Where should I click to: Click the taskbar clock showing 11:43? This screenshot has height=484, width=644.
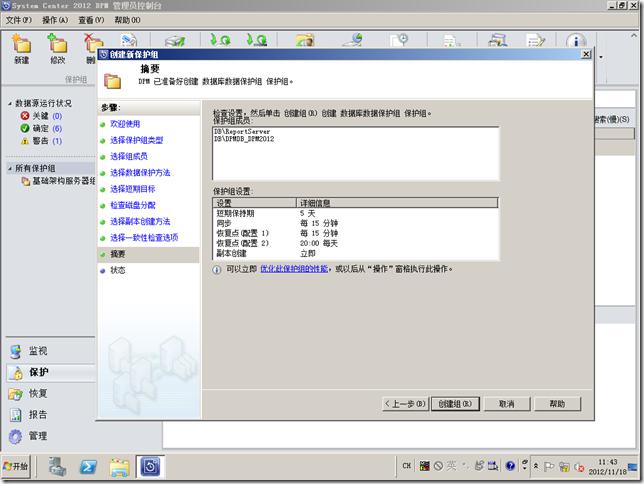[608, 467]
